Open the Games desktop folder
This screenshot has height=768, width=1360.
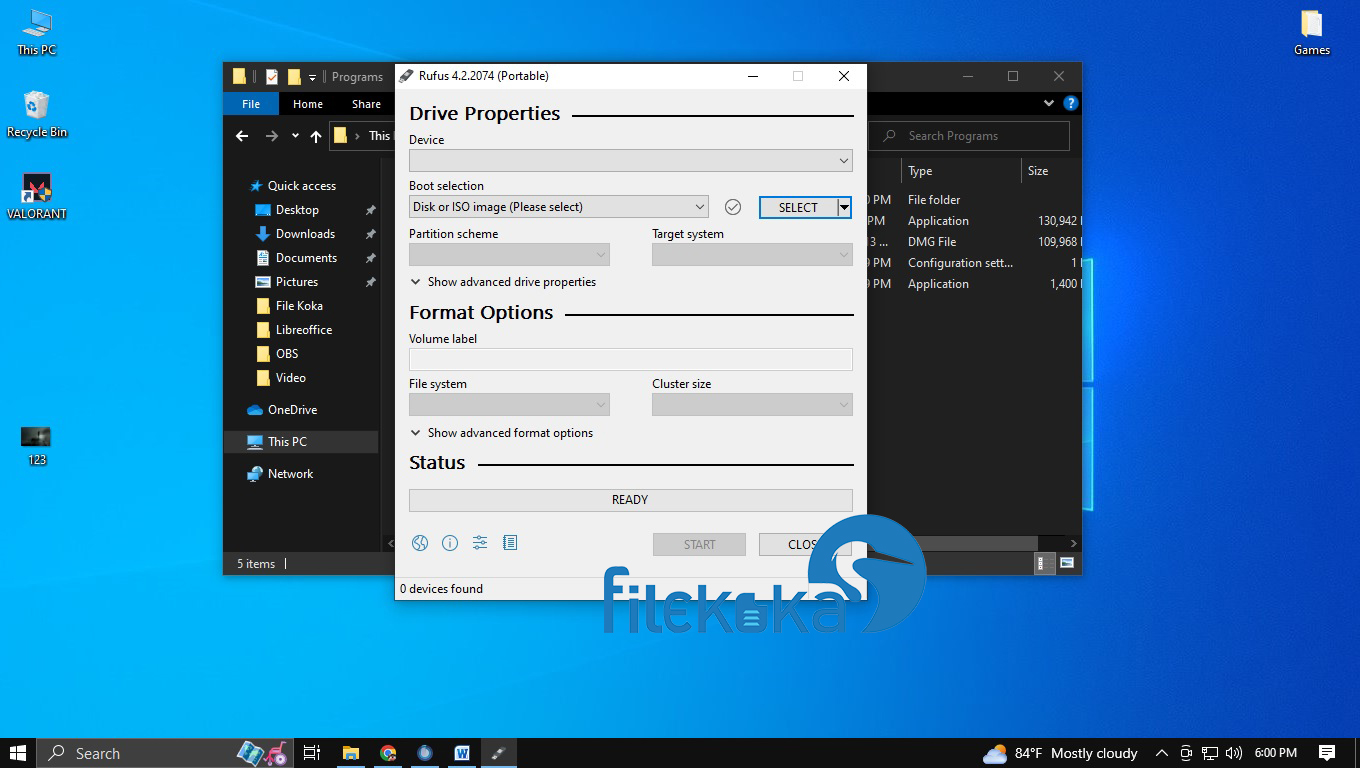coord(1312,31)
